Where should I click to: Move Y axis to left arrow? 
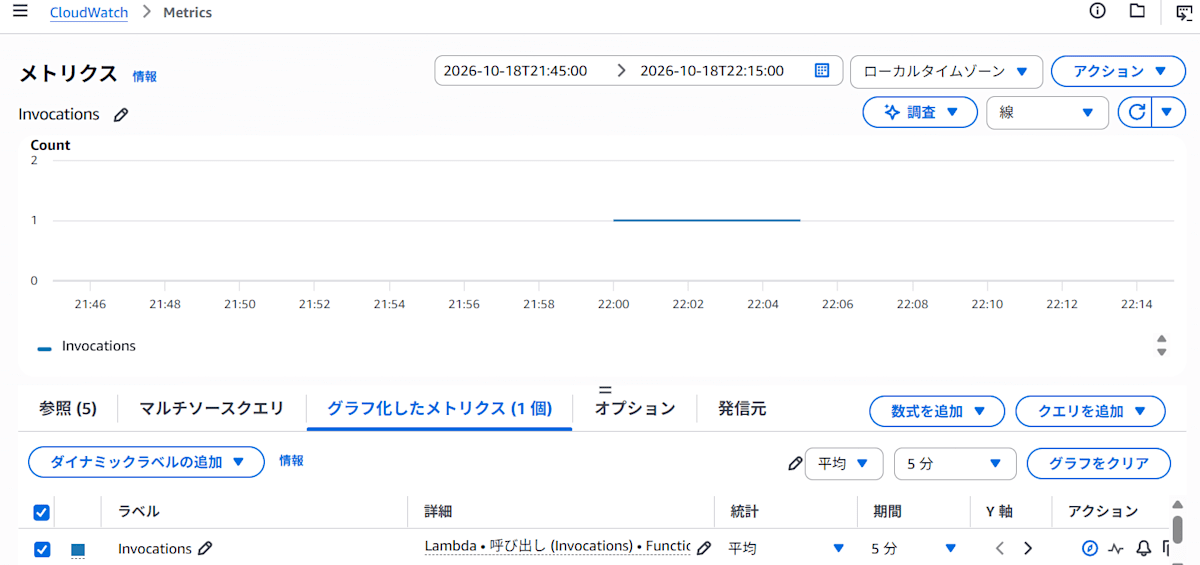point(999,548)
